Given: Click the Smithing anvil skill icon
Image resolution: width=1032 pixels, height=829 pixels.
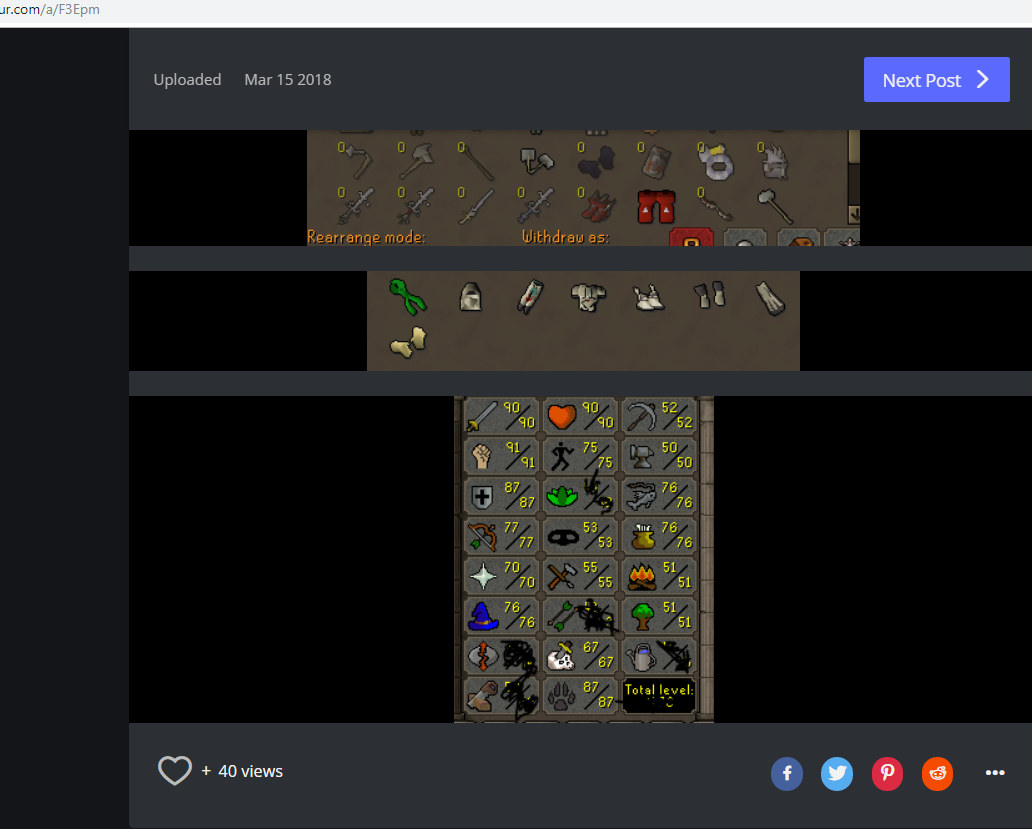Looking at the screenshot, I should coord(640,456).
